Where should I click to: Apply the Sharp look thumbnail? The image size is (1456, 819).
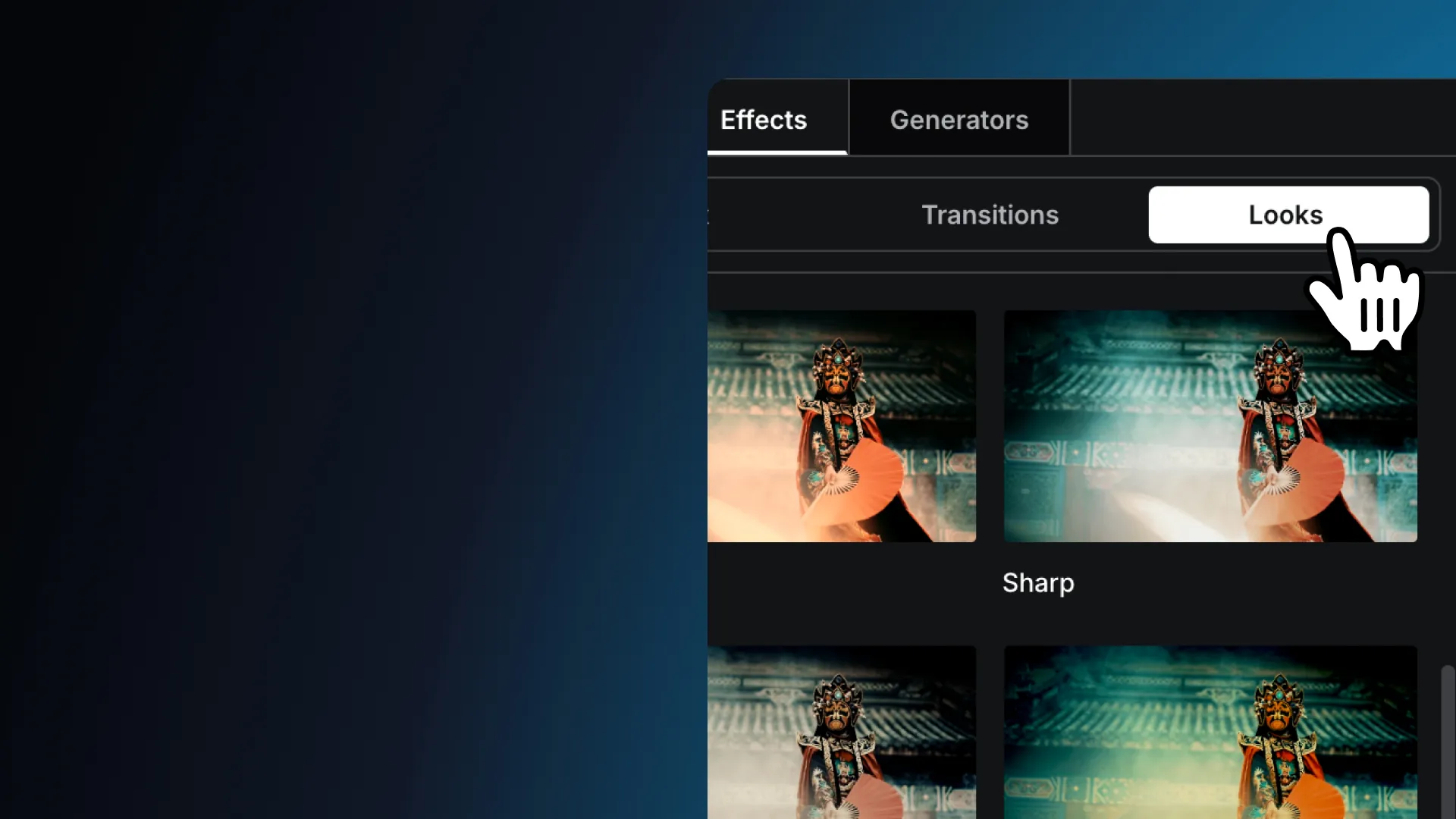(x=1210, y=425)
